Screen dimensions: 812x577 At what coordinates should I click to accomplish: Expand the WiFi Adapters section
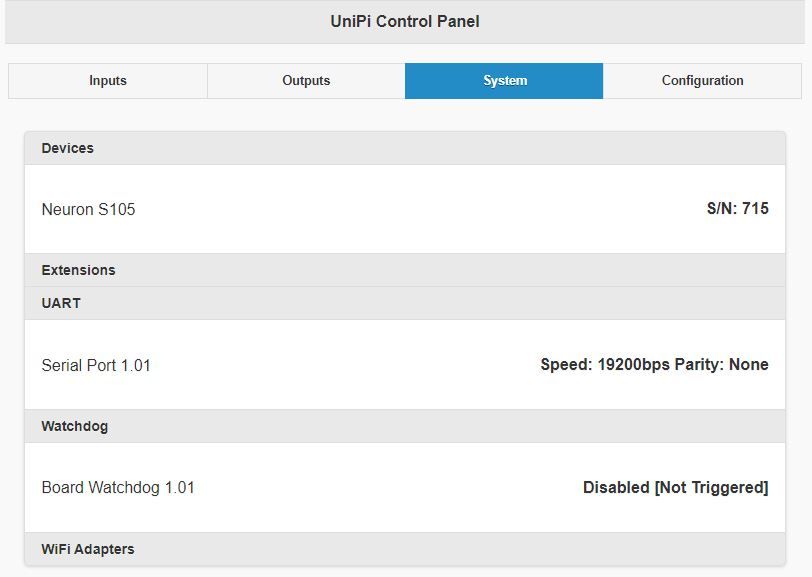tap(404, 549)
